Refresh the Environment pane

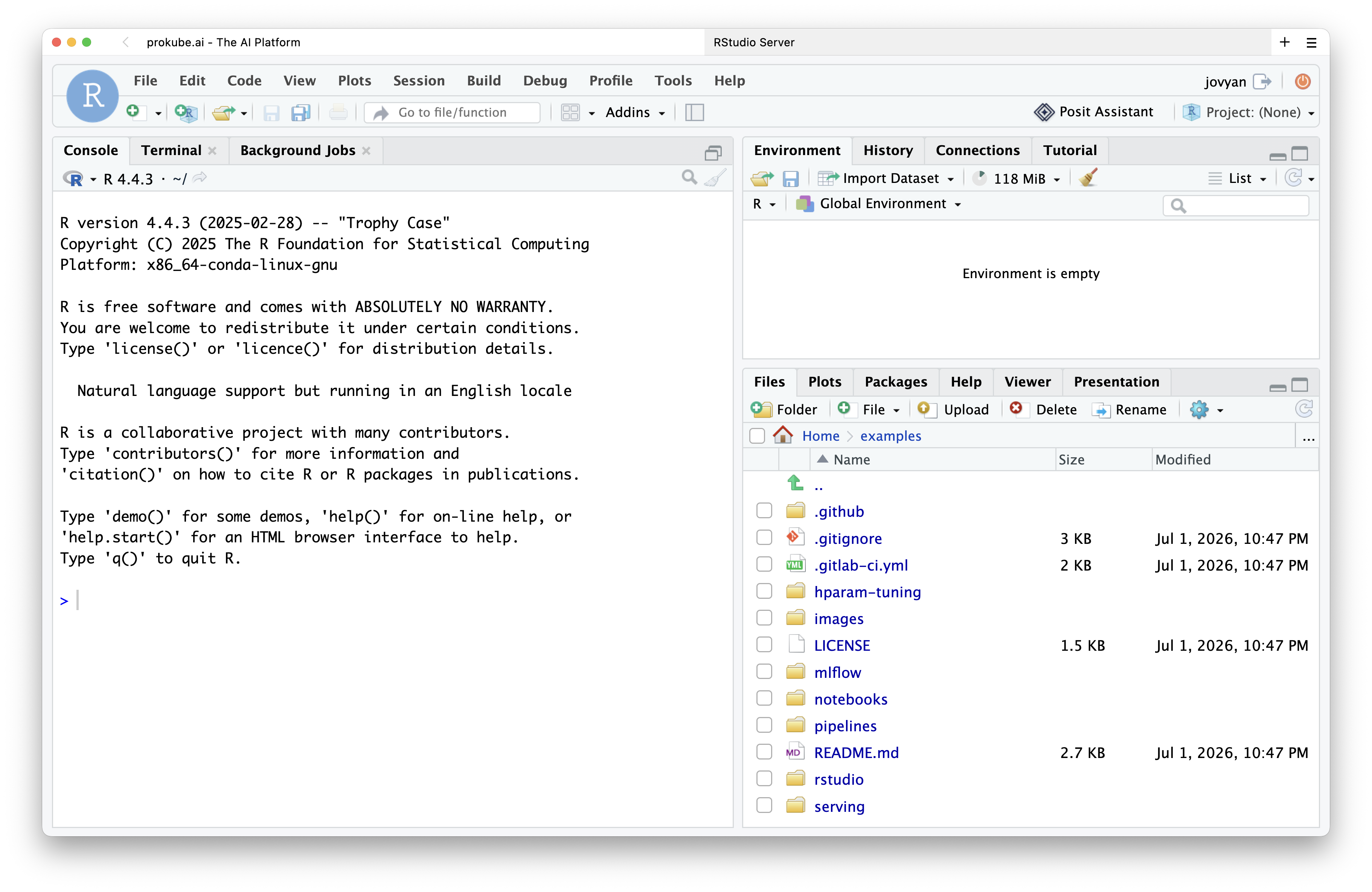tap(1293, 178)
